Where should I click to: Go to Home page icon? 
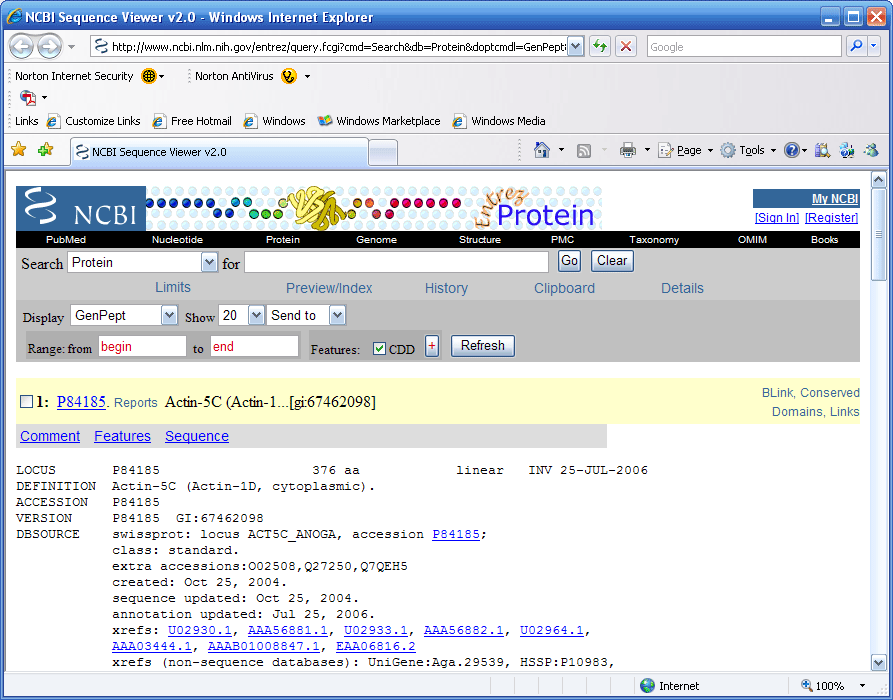(542, 150)
